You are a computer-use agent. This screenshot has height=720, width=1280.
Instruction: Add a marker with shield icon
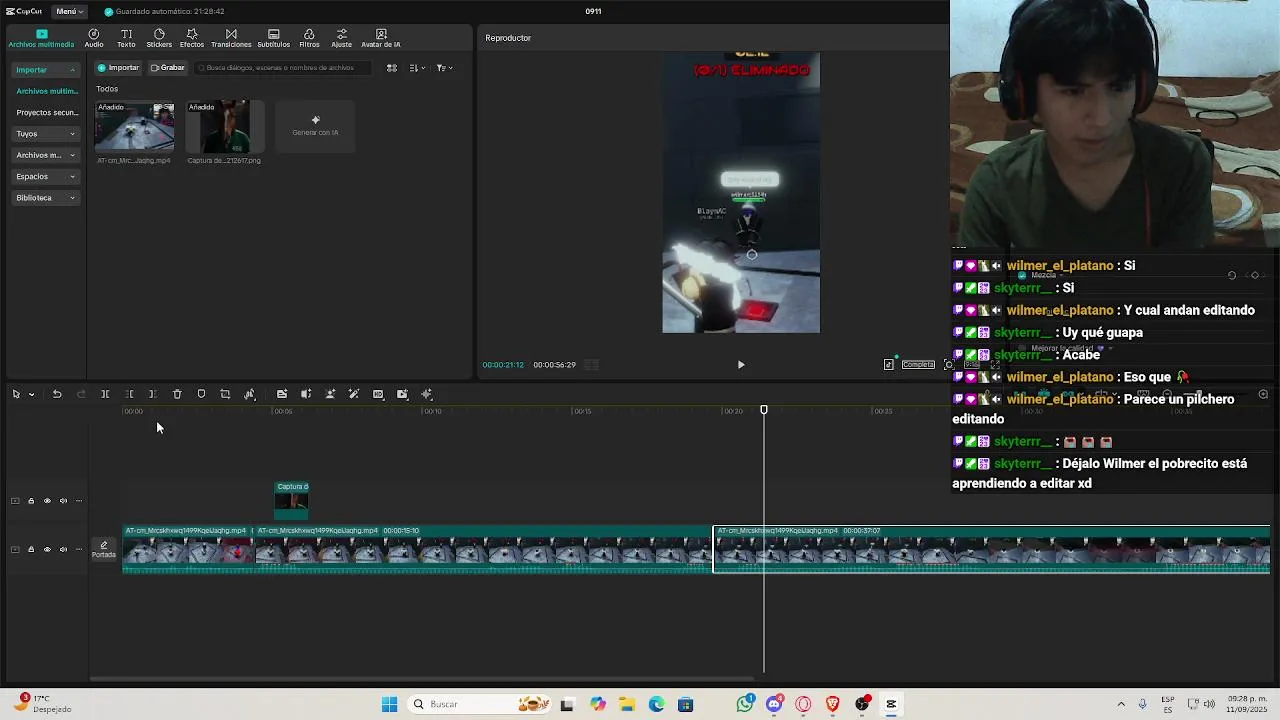[201, 394]
